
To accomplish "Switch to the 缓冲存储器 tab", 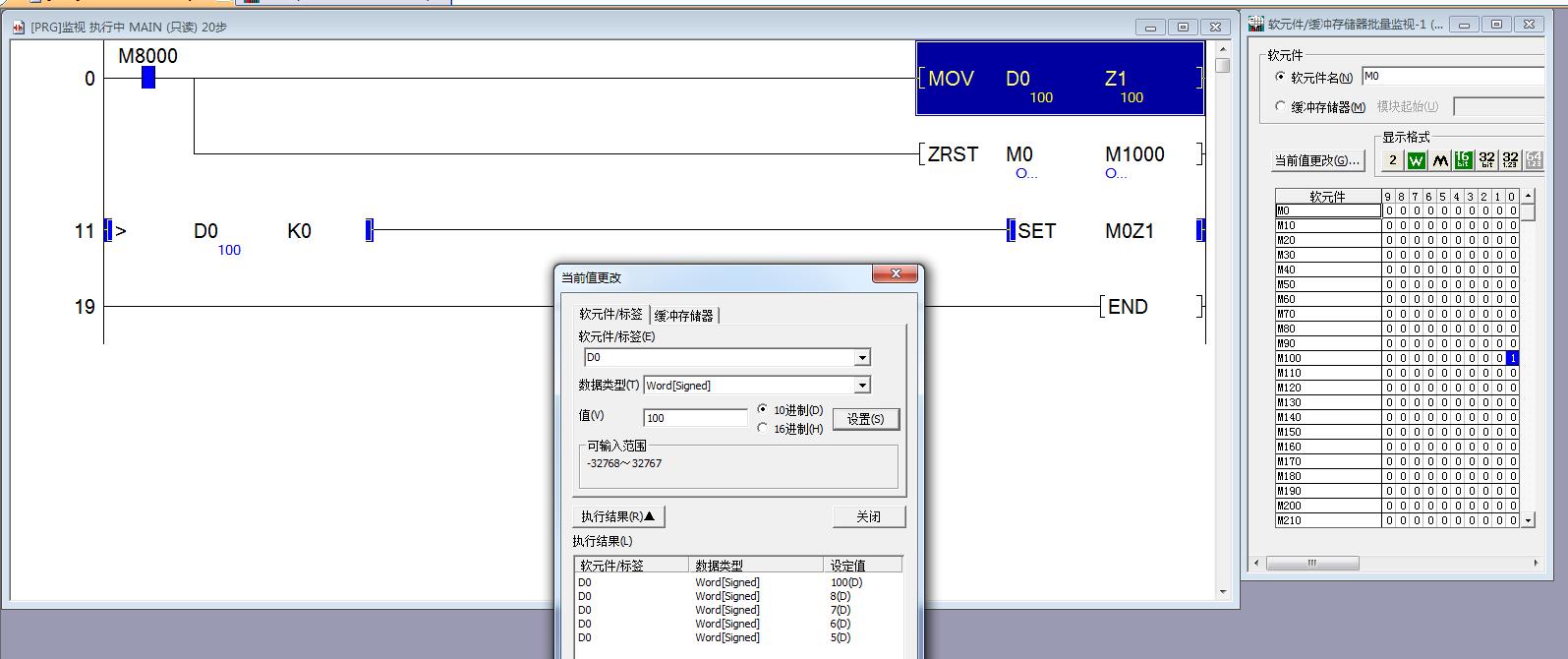I will [x=684, y=316].
